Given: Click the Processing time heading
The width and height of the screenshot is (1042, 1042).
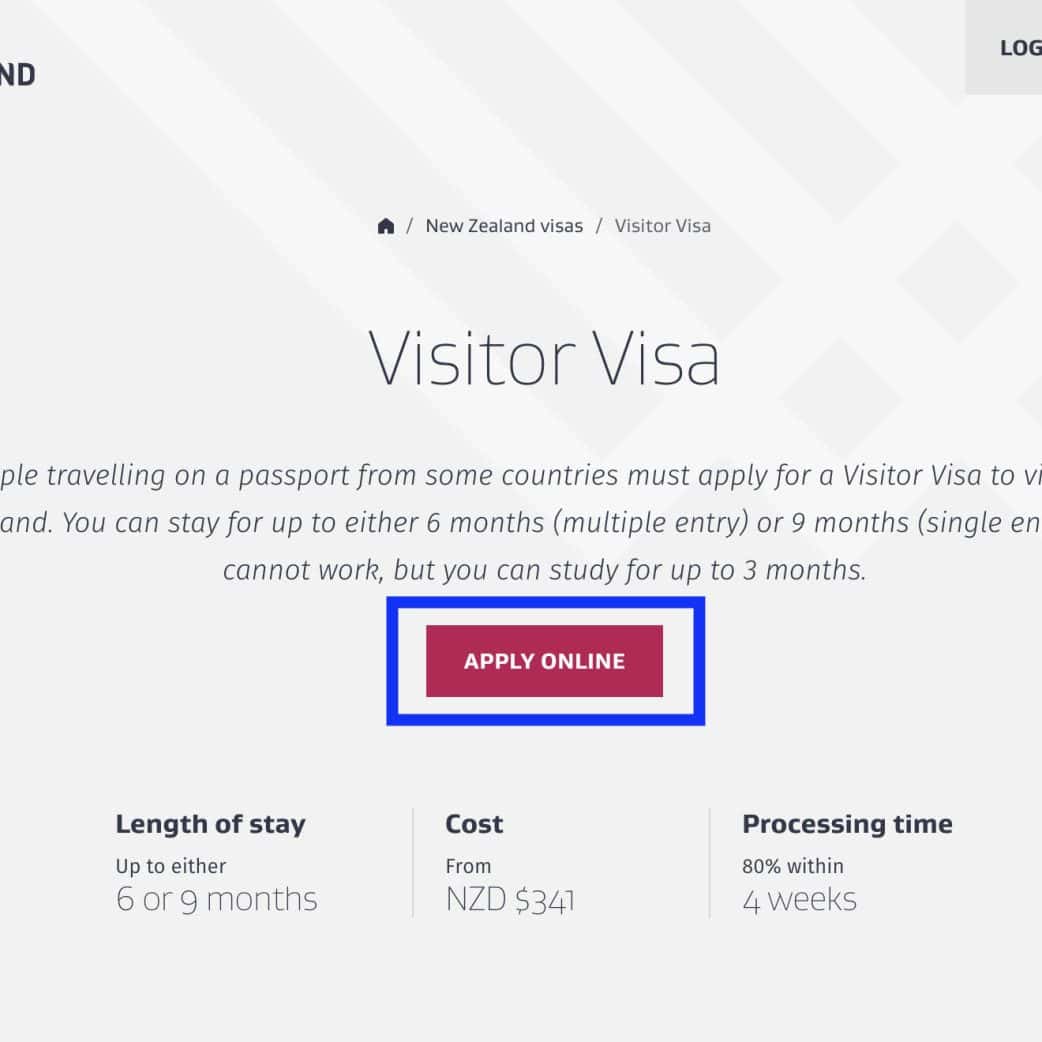Looking at the screenshot, I should 847,824.
